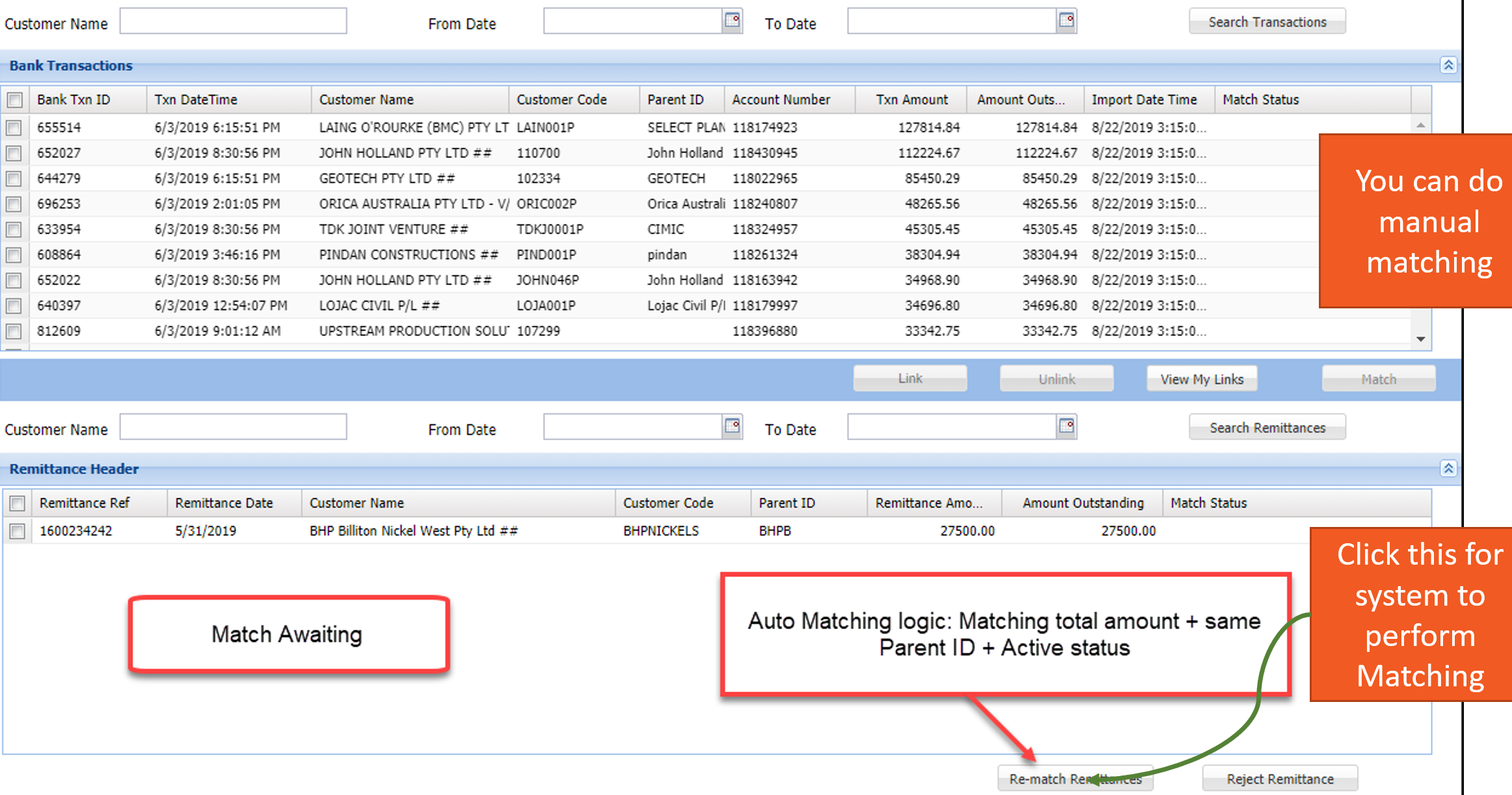This screenshot has height=795, width=1512.
Task: Check remittance 1600234242 row checkbox
Action: 18,532
